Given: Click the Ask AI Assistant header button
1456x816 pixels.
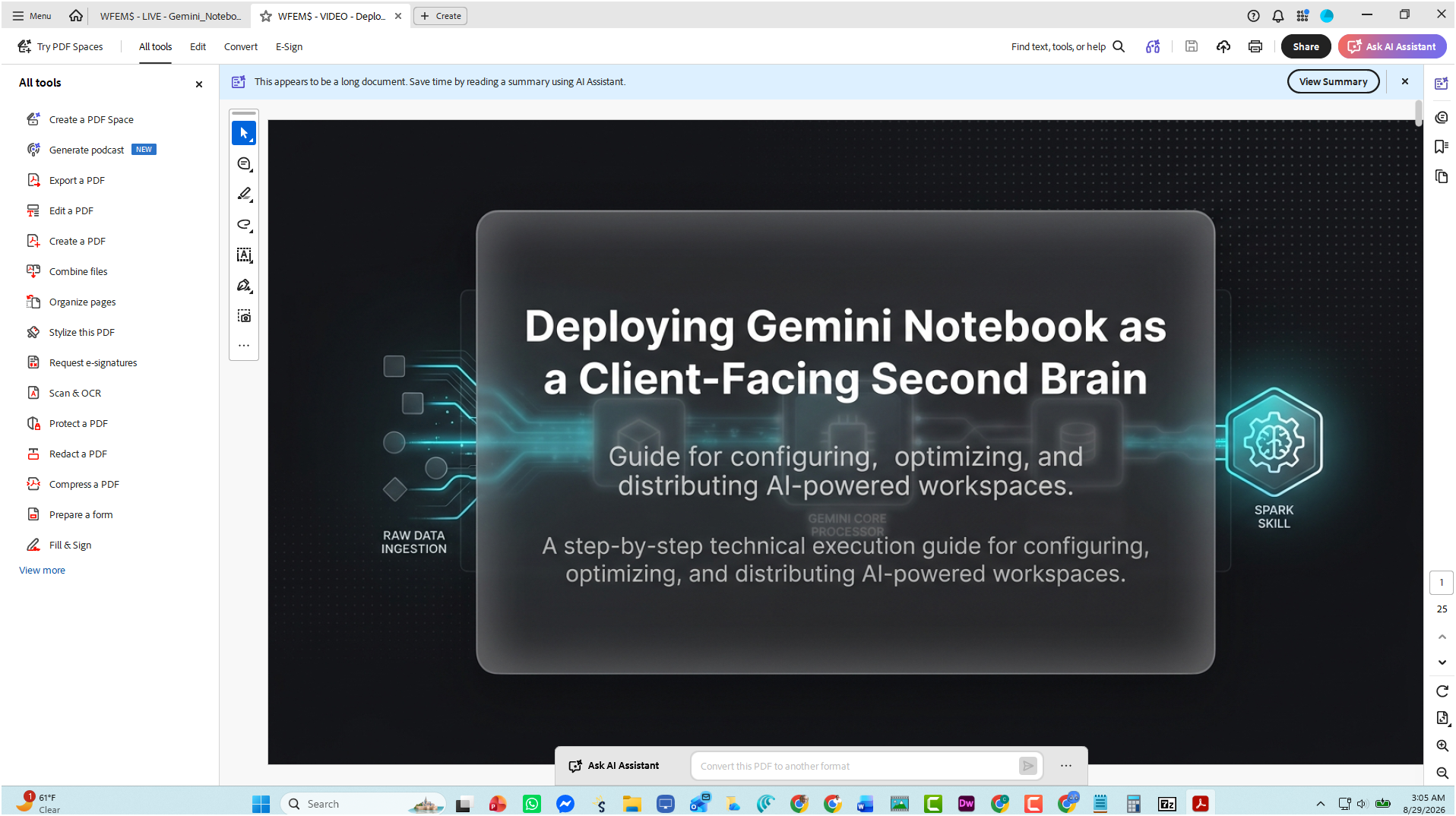Looking at the screenshot, I should tap(1392, 46).
